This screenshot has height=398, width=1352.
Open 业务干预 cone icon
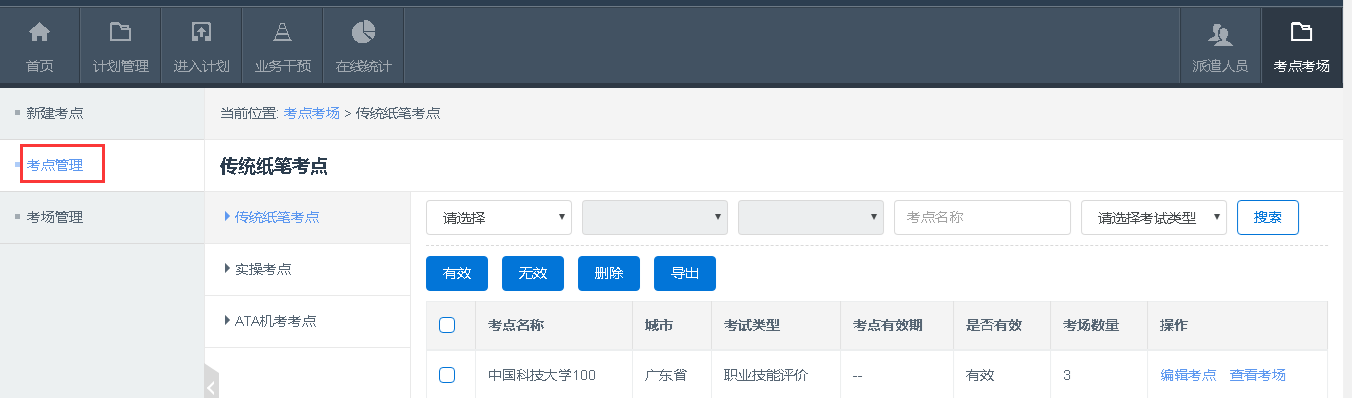282,33
